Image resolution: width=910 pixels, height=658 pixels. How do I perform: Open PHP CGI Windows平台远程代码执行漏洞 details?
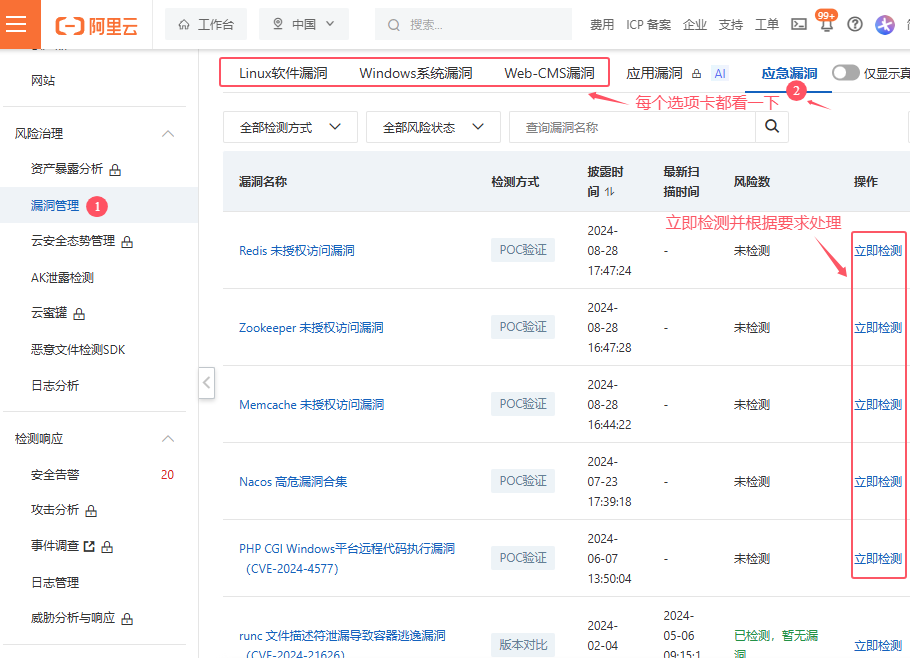(x=346, y=558)
